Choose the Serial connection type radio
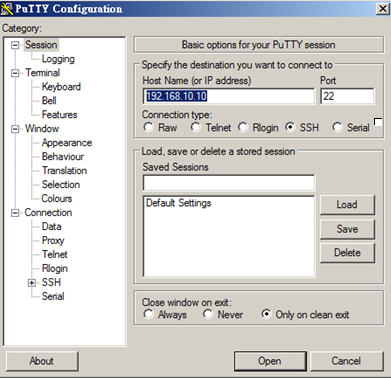The height and width of the screenshot is (378, 391). point(337,127)
